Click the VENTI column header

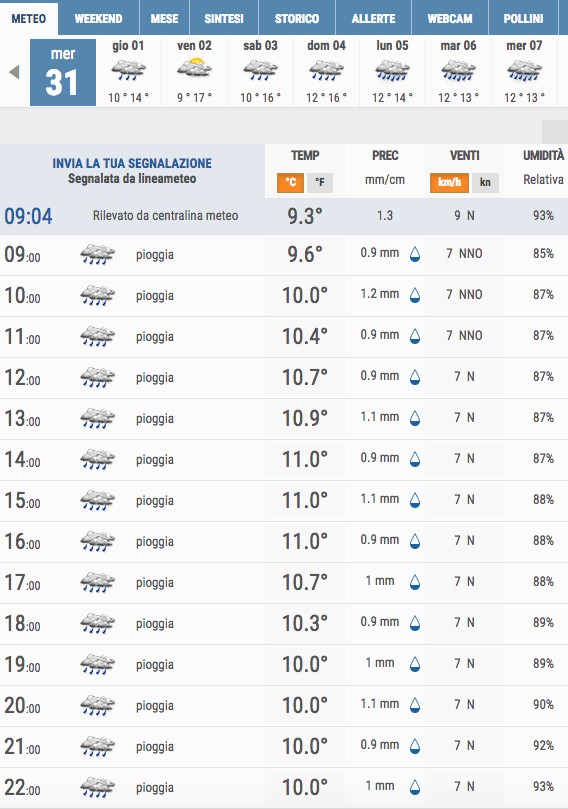[464, 155]
